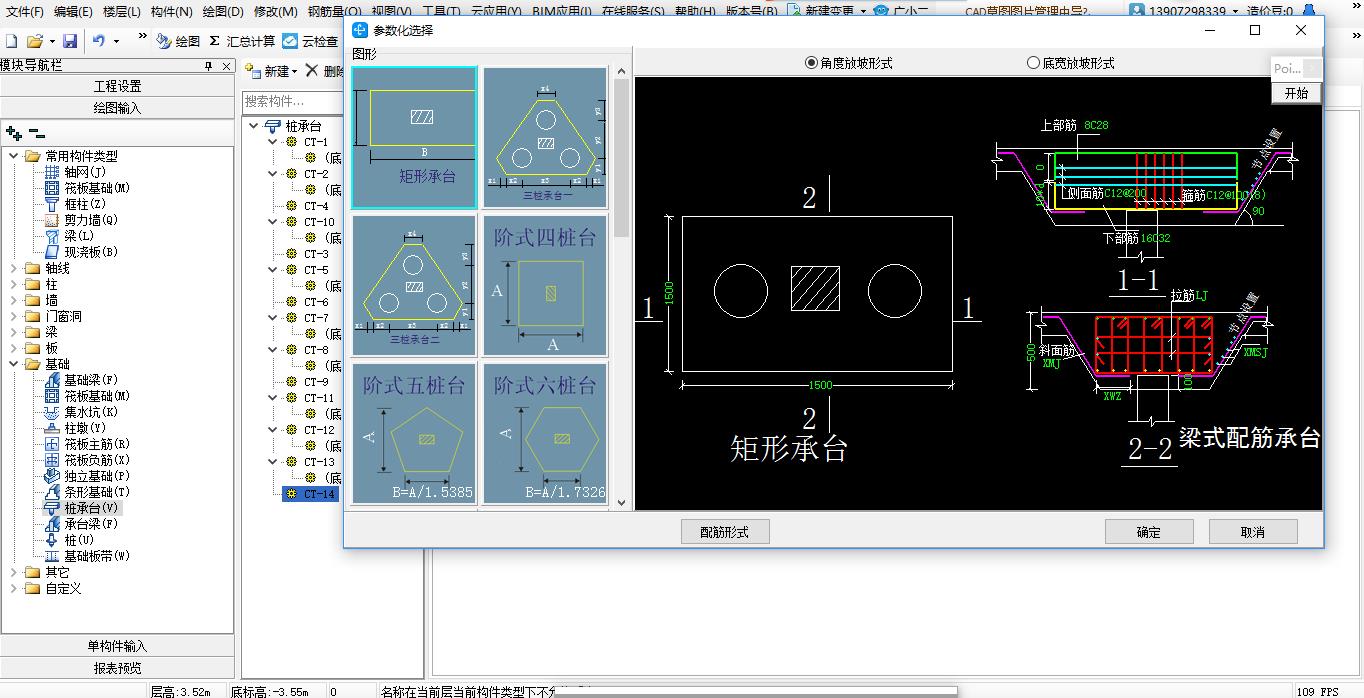
Task: Collapse the CT-10 tree node
Action: (272, 222)
